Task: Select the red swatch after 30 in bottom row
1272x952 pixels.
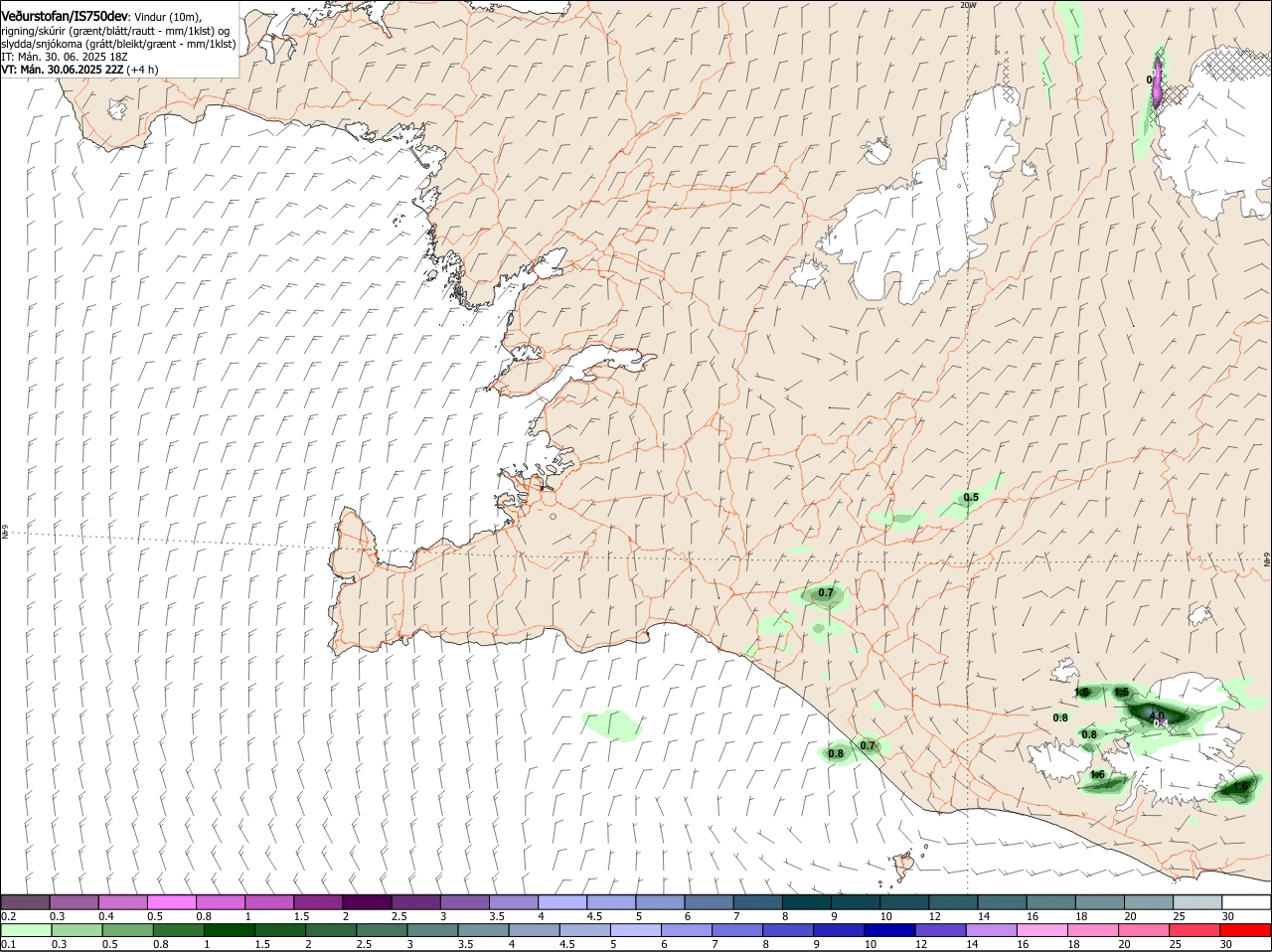Action: (1245, 930)
